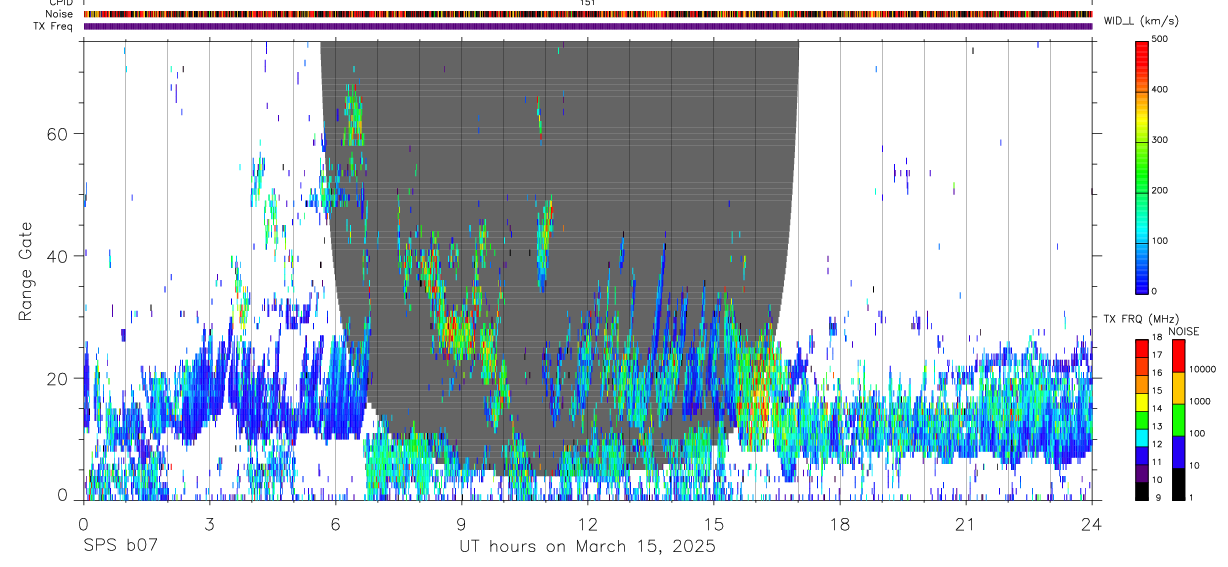The height and width of the screenshot is (567, 1228).
Task: Click the 500 value on WID⊥ color bar
Action: (x=1159, y=40)
